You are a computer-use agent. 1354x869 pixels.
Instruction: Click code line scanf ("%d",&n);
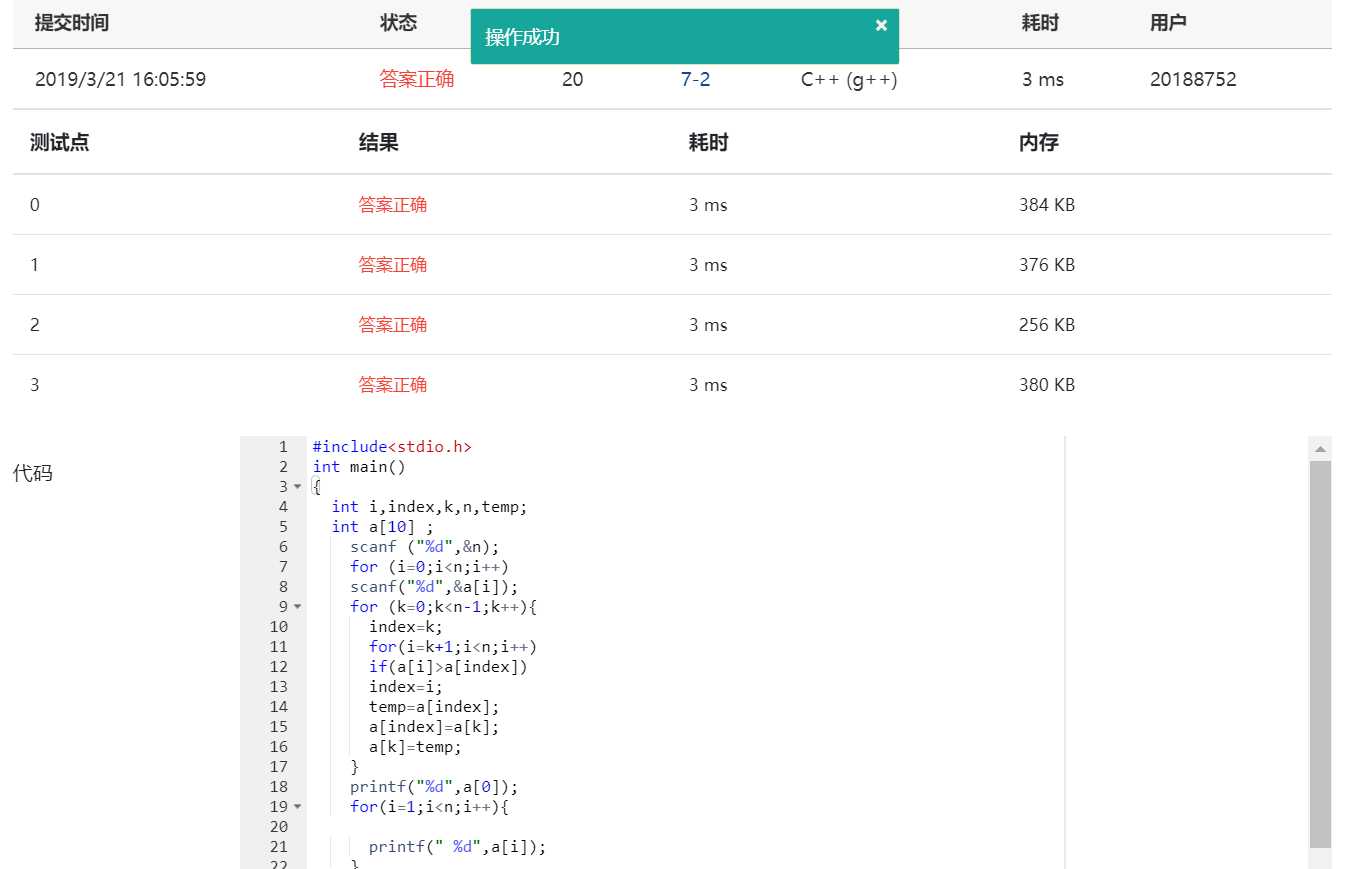(x=424, y=547)
